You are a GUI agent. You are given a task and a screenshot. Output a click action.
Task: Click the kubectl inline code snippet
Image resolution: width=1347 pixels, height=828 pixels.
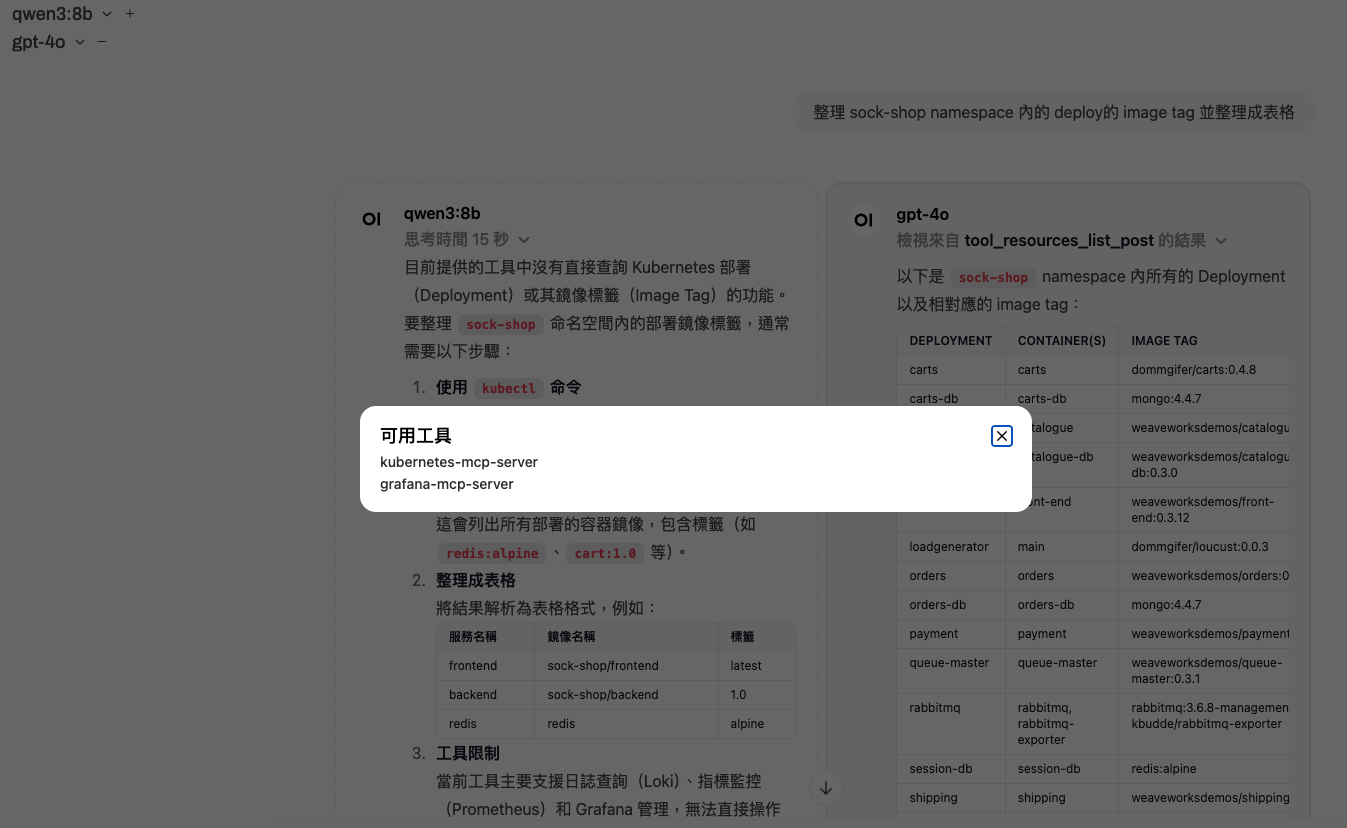[x=508, y=388]
